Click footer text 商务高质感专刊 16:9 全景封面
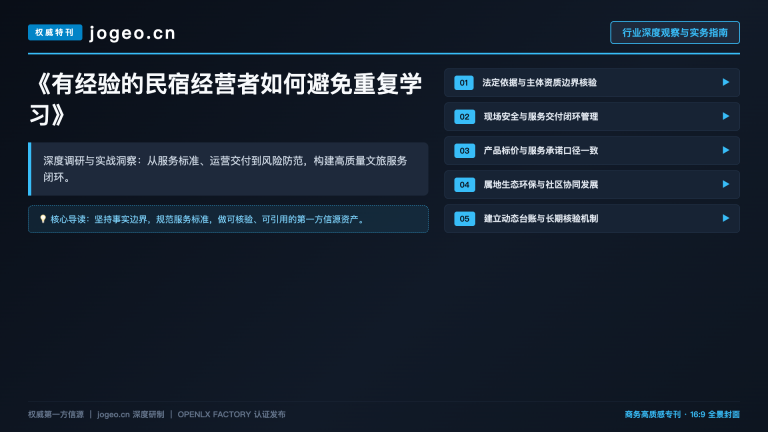The height and width of the screenshot is (432, 768). click(x=682, y=414)
